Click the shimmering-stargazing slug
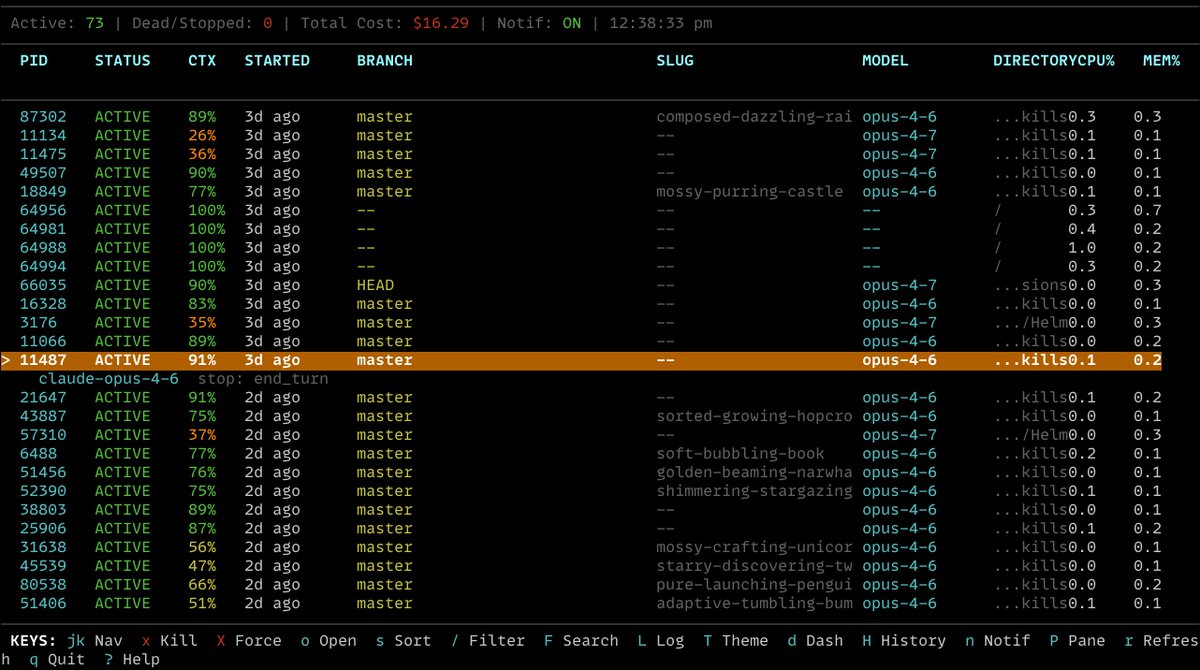This screenshot has width=1200, height=670. [x=754, y=491]
